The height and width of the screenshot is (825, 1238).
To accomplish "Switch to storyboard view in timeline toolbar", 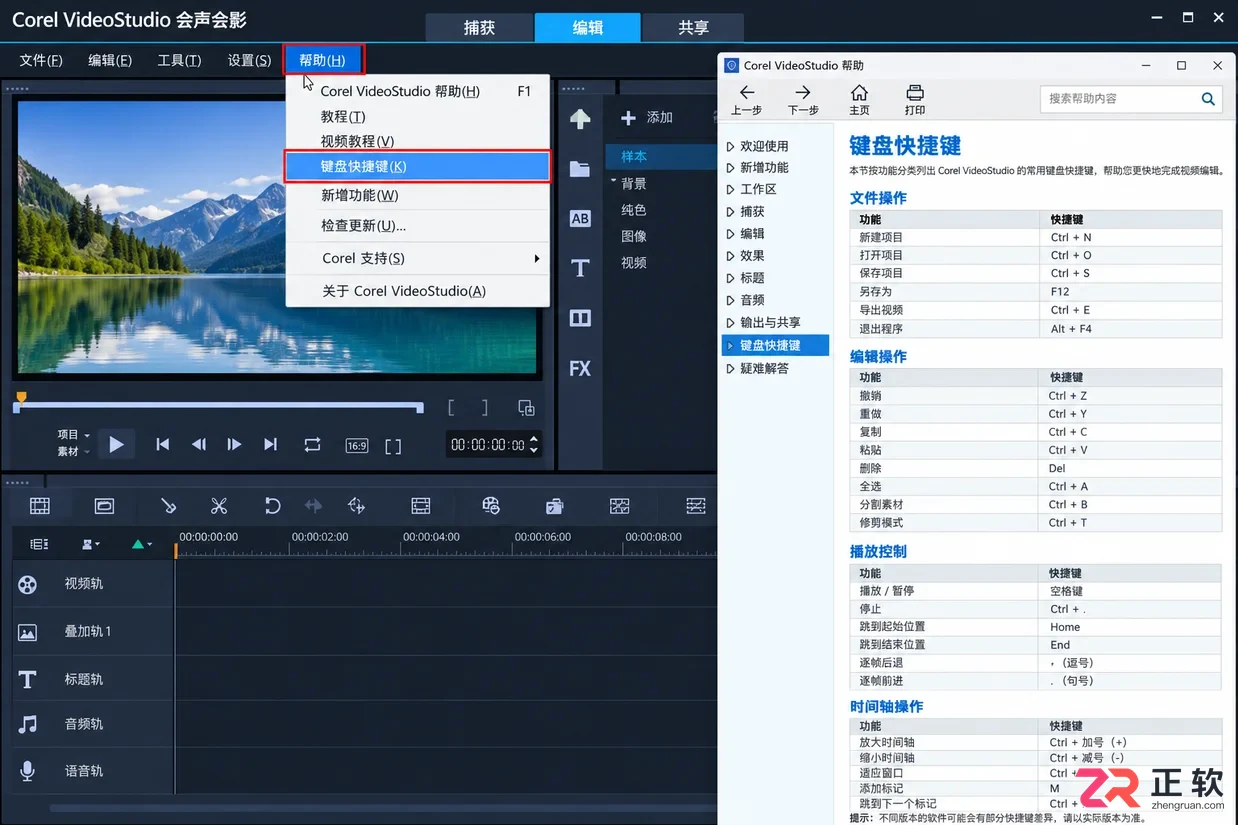I will (x=40, y=506).
